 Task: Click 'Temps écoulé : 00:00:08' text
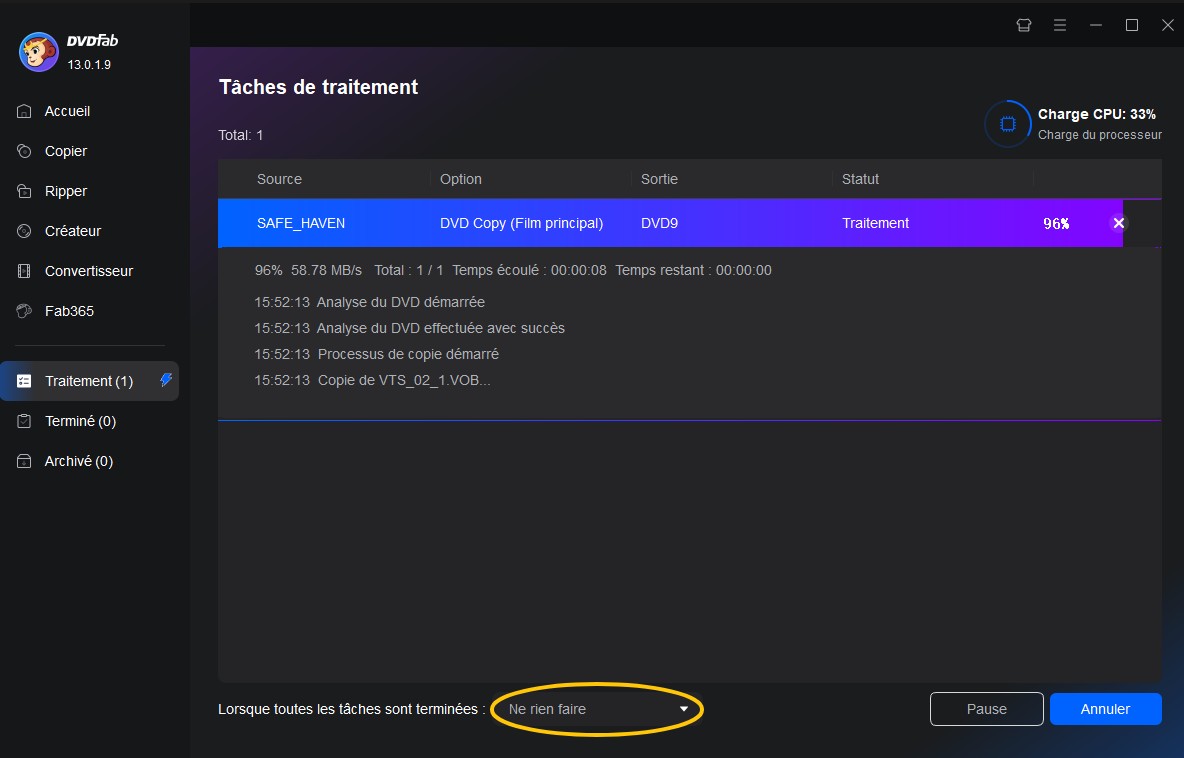(x=529, y=270)
